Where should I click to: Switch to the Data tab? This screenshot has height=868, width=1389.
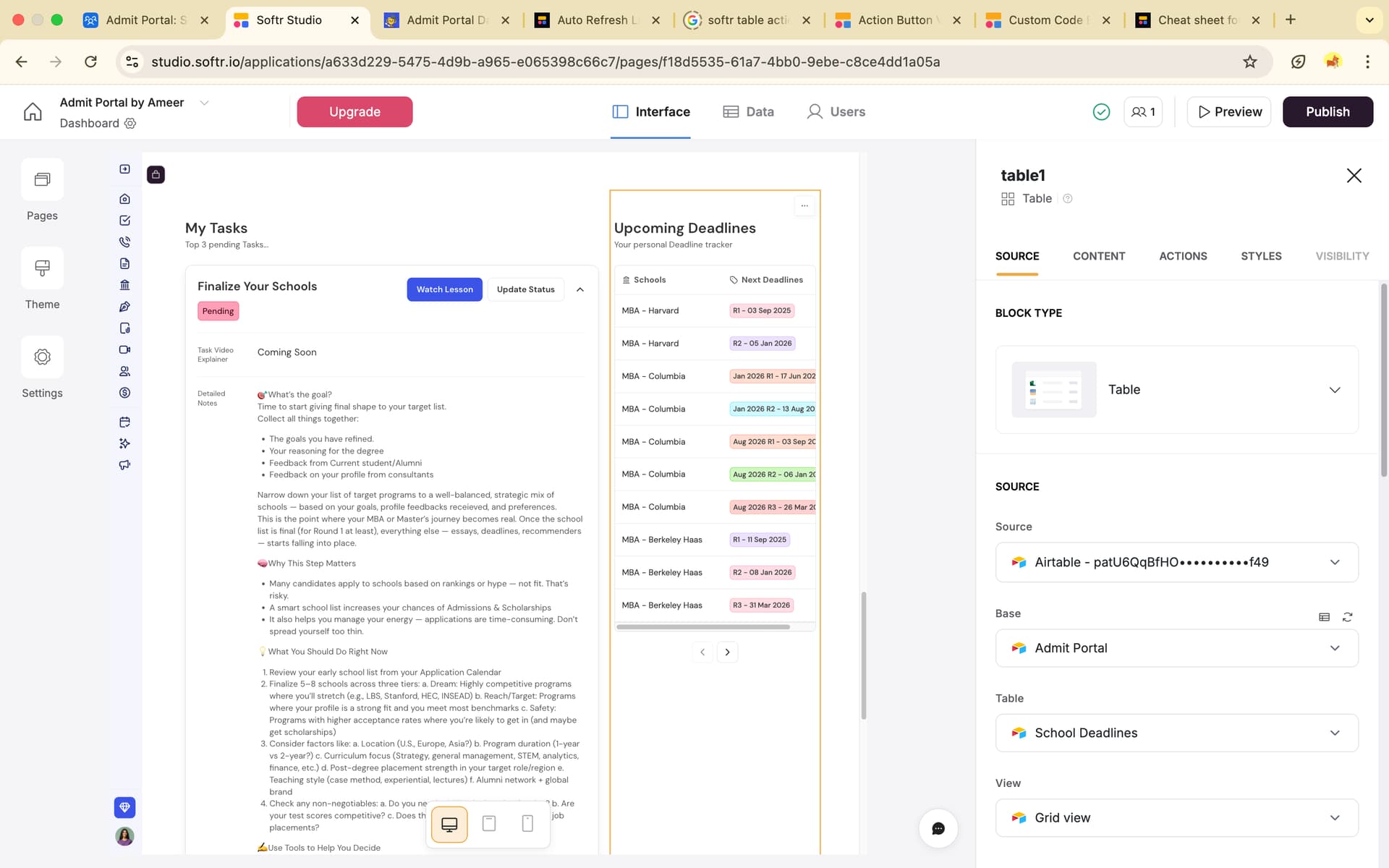[749, 112]
